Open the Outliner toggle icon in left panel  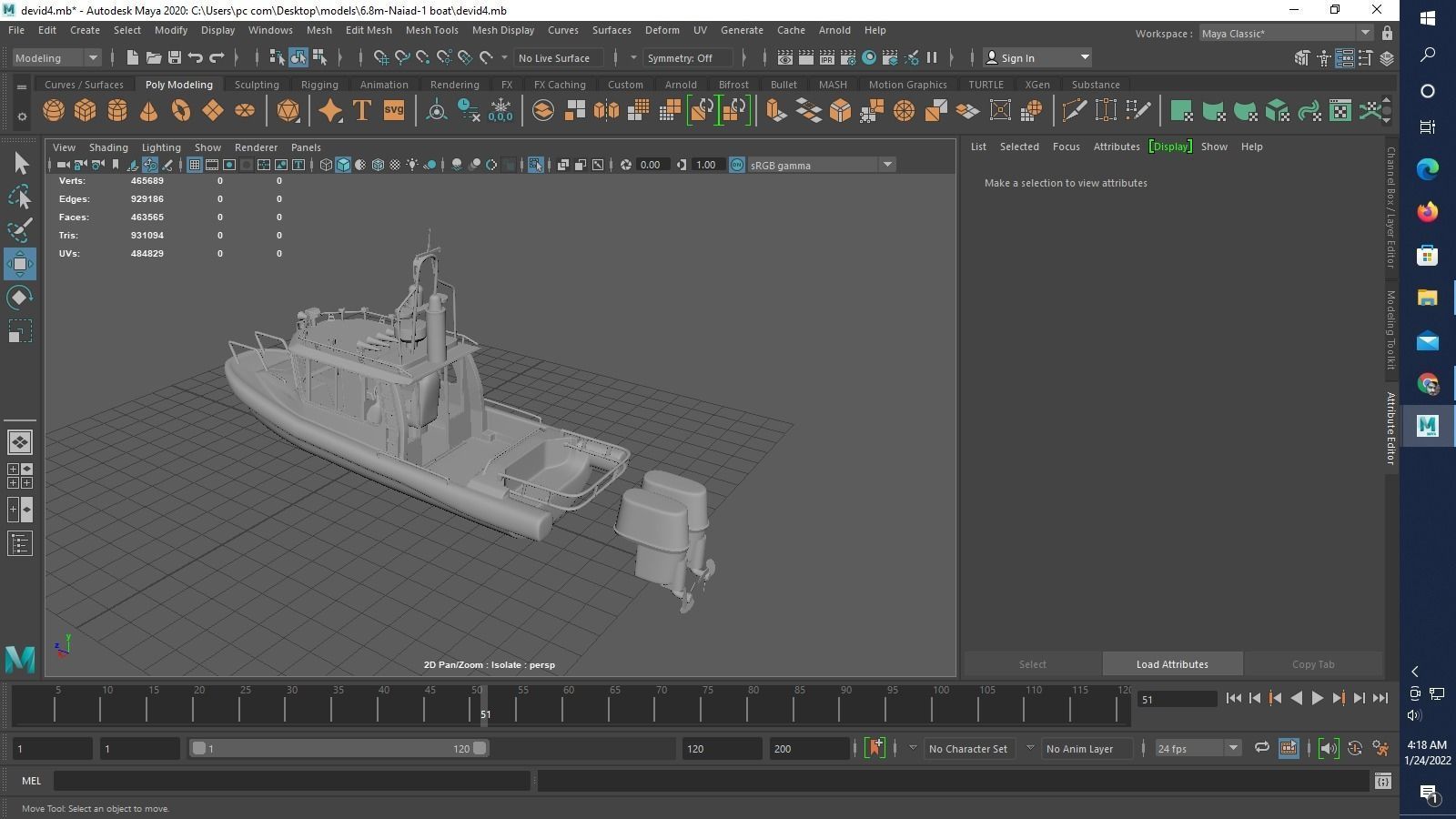[20, 544]
